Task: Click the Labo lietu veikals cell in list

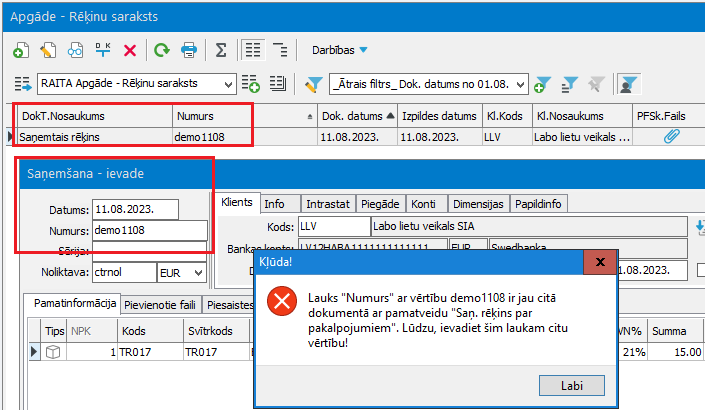Action: (582, 137)
